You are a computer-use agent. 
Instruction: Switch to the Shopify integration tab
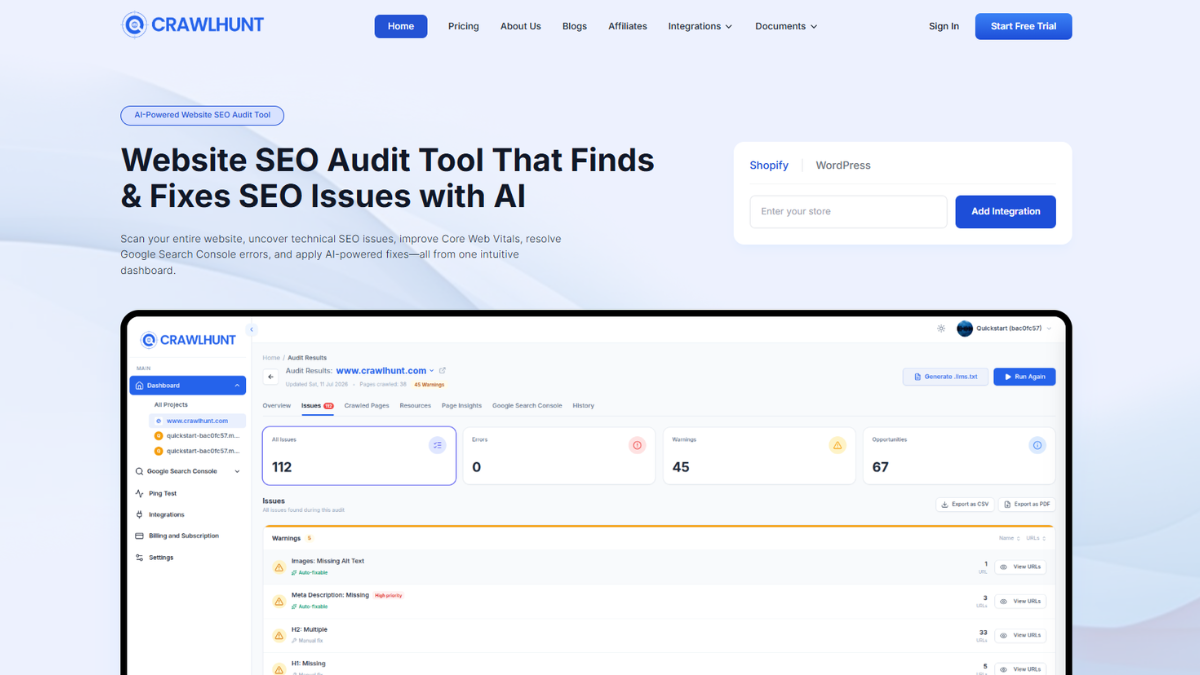769,165
